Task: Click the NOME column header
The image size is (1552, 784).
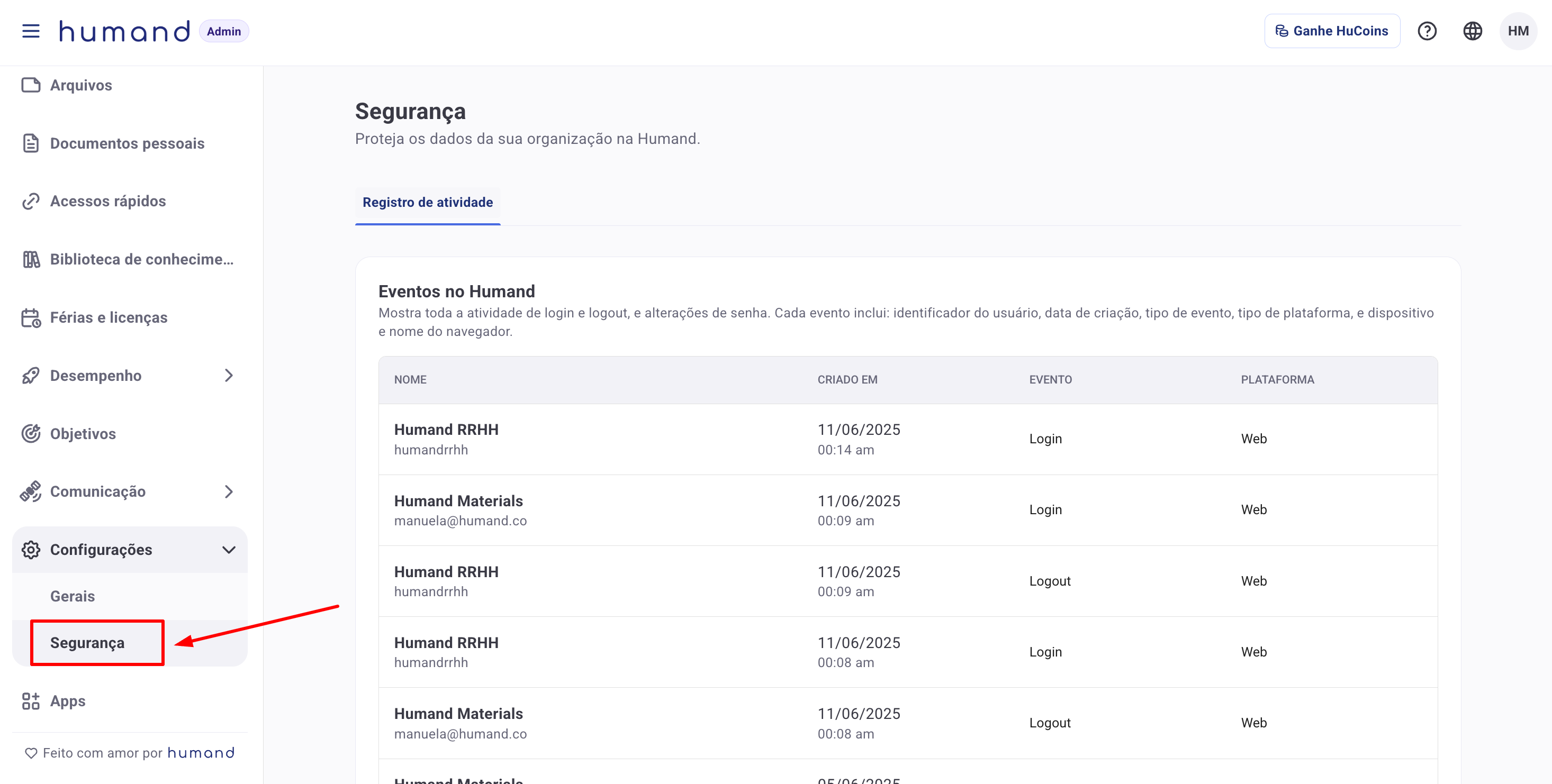Action: point(410,379)
